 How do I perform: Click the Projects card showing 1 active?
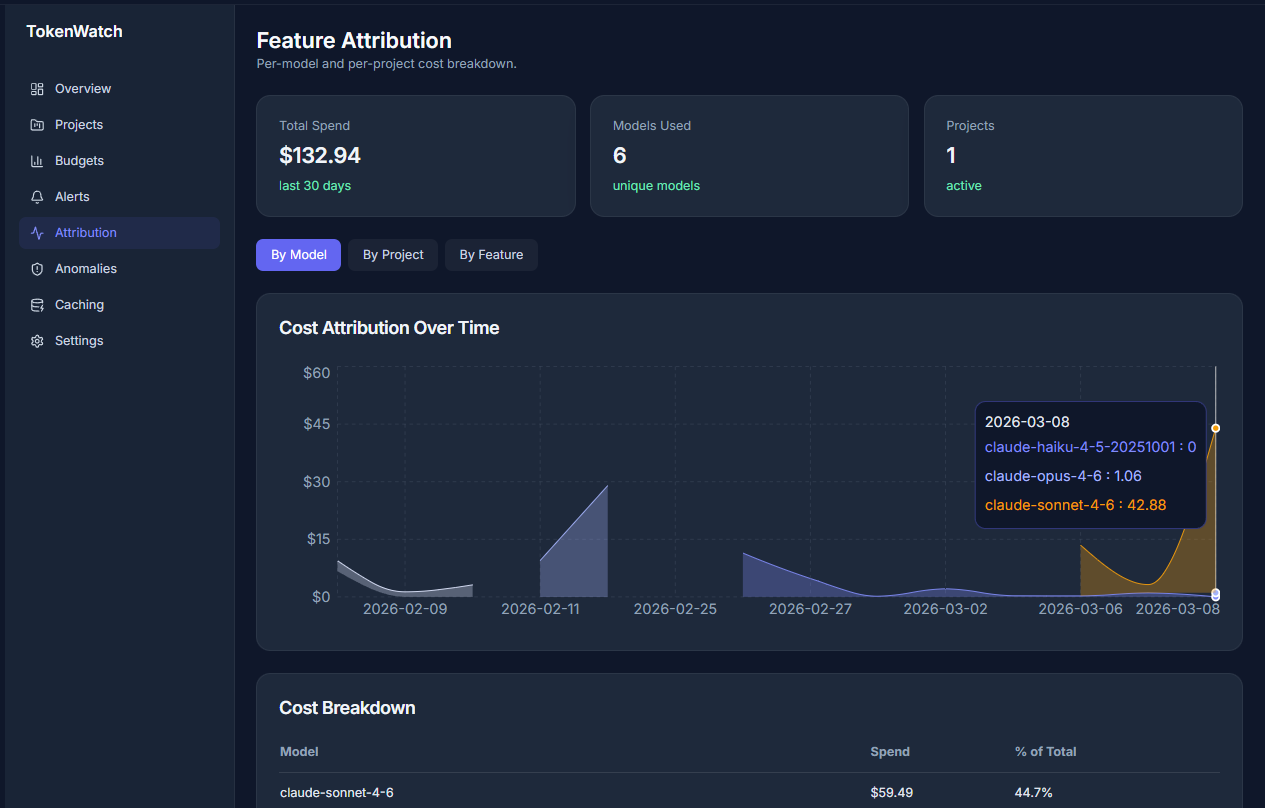[x=1083, y=156]
